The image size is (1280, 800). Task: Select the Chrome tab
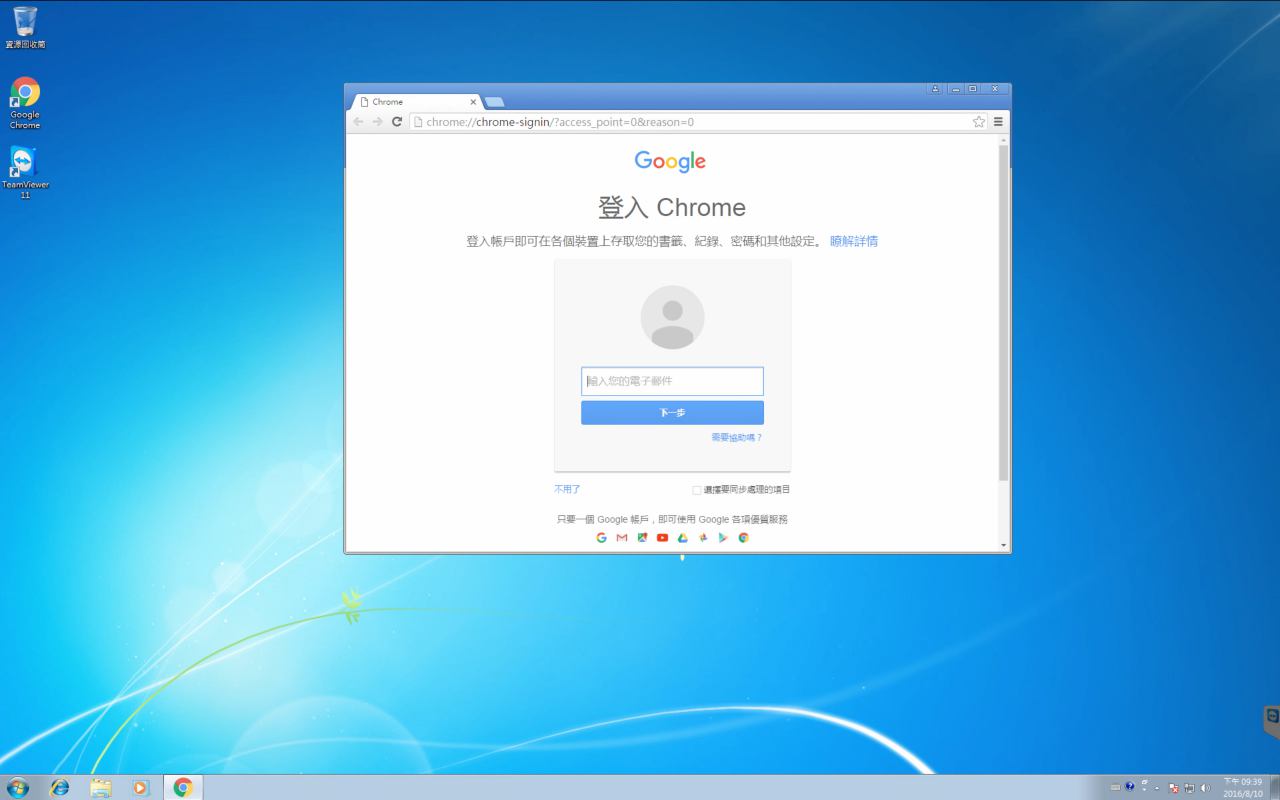click(x=417, y=102)
